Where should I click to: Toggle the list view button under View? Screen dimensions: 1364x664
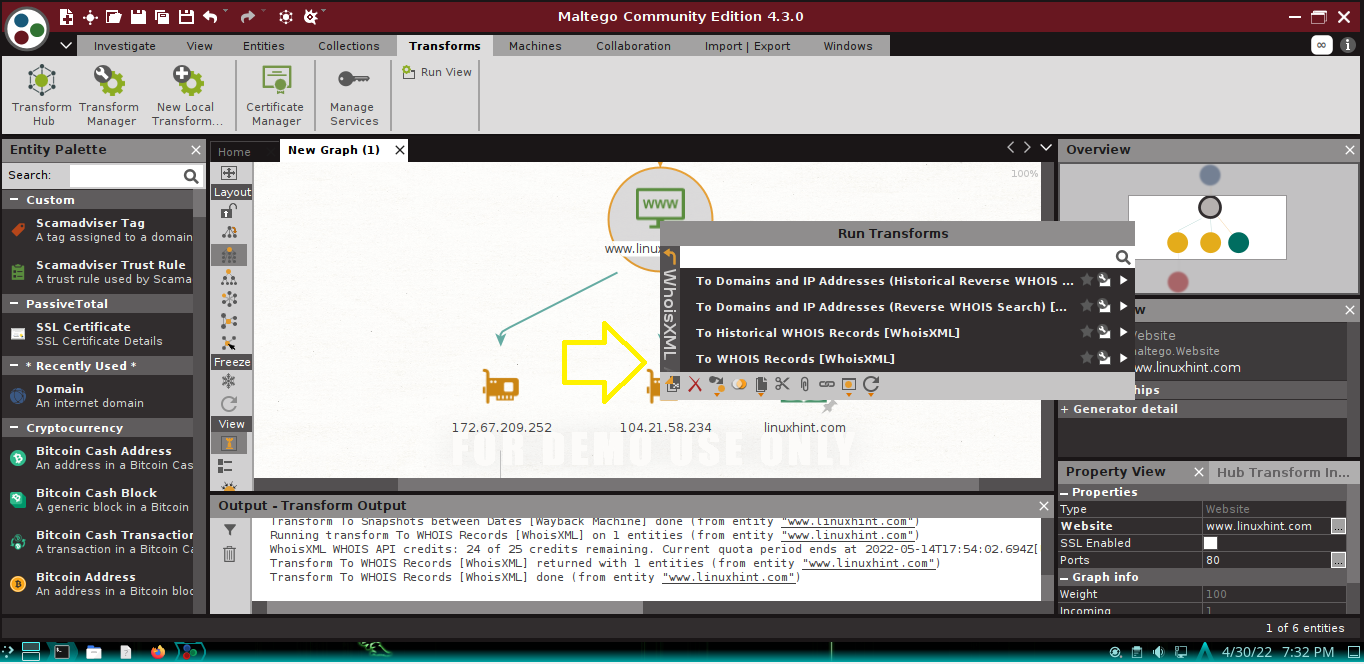[226, 465]
